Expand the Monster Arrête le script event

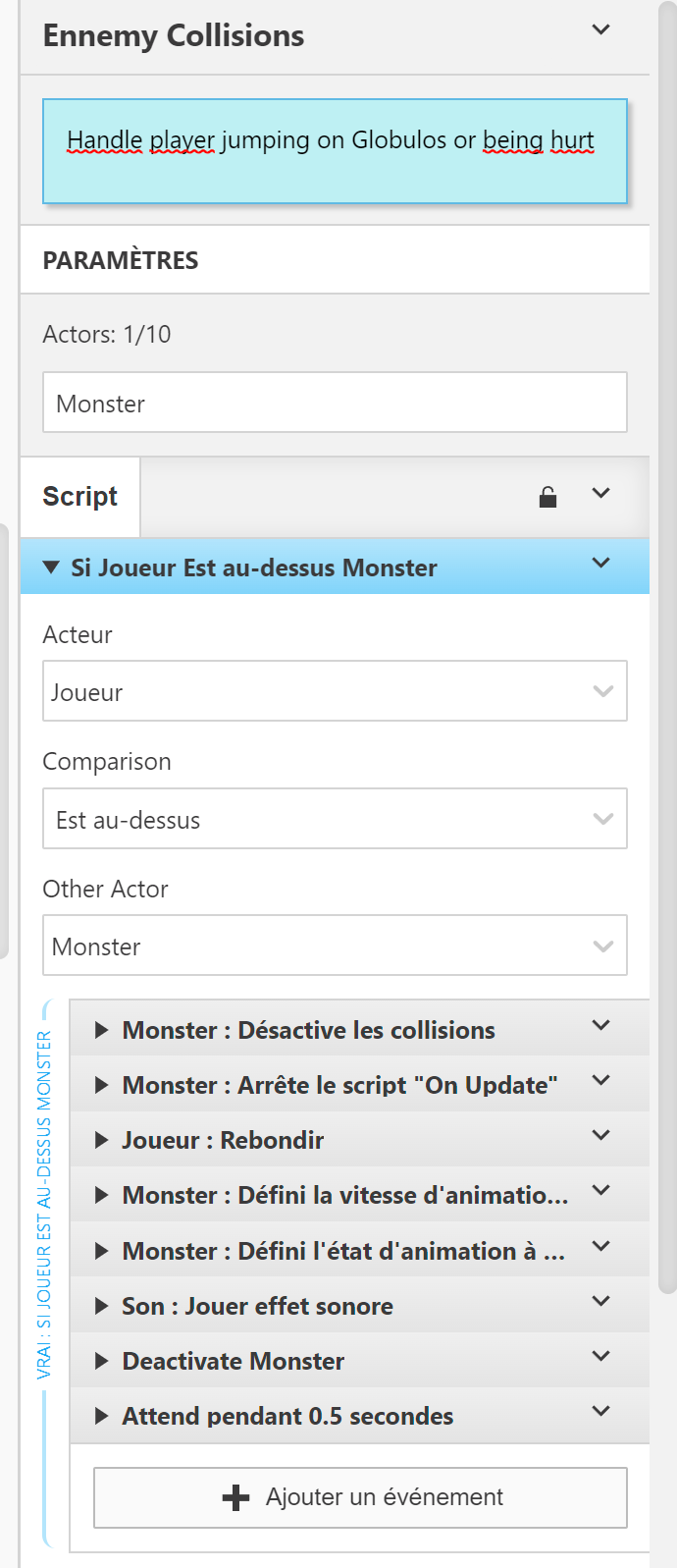click(101, 1085)
